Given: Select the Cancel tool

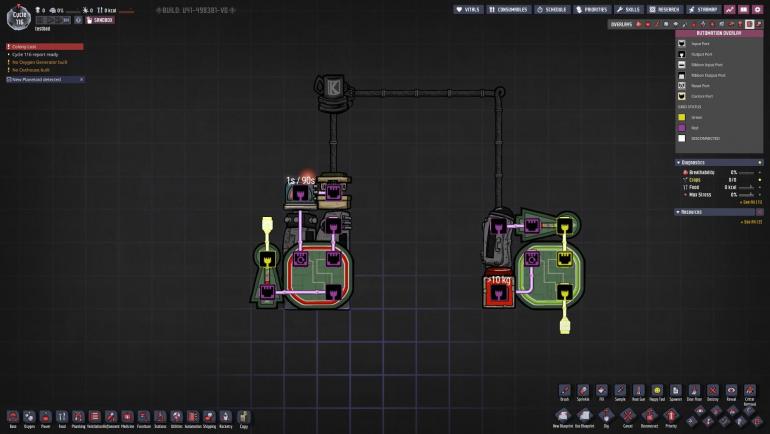Looking at the screenshot, I should pos(628,417).
